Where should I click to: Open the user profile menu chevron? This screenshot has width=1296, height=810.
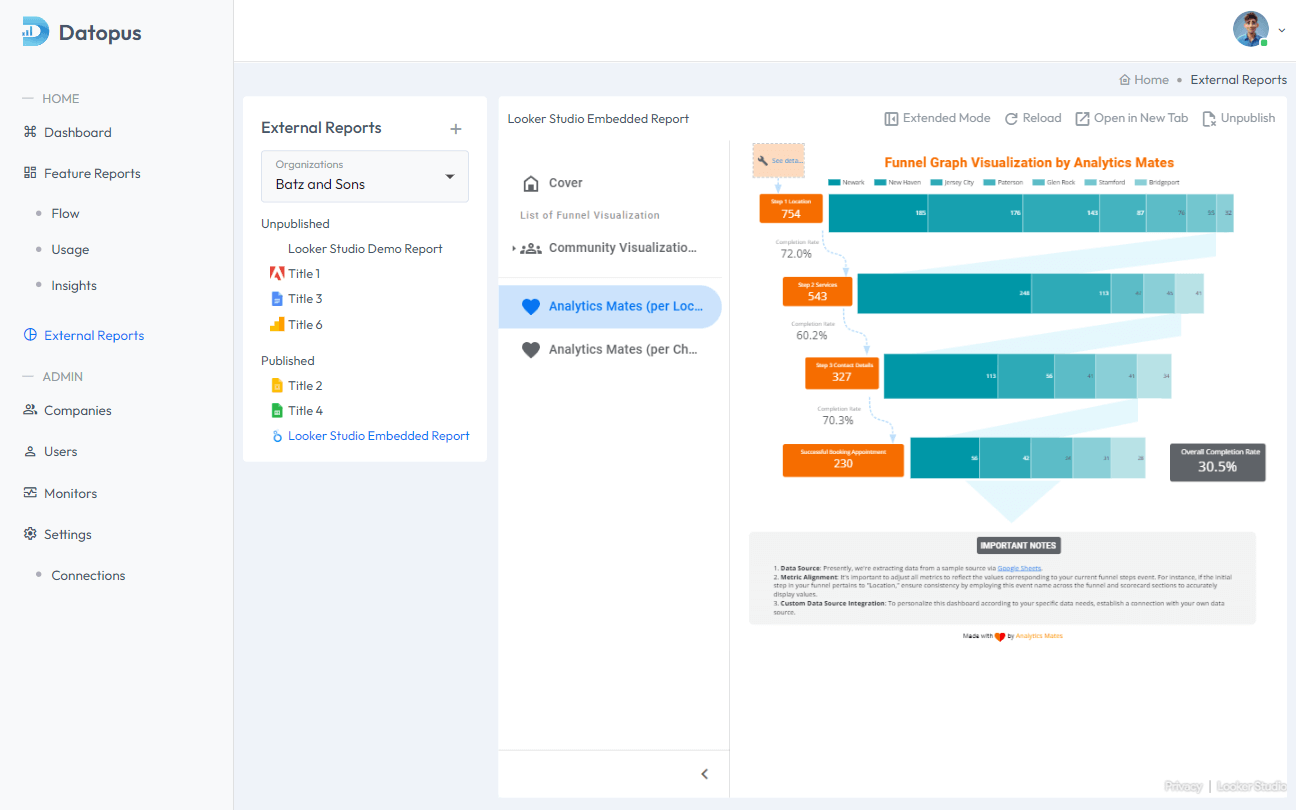click(x=1282, y=30)
